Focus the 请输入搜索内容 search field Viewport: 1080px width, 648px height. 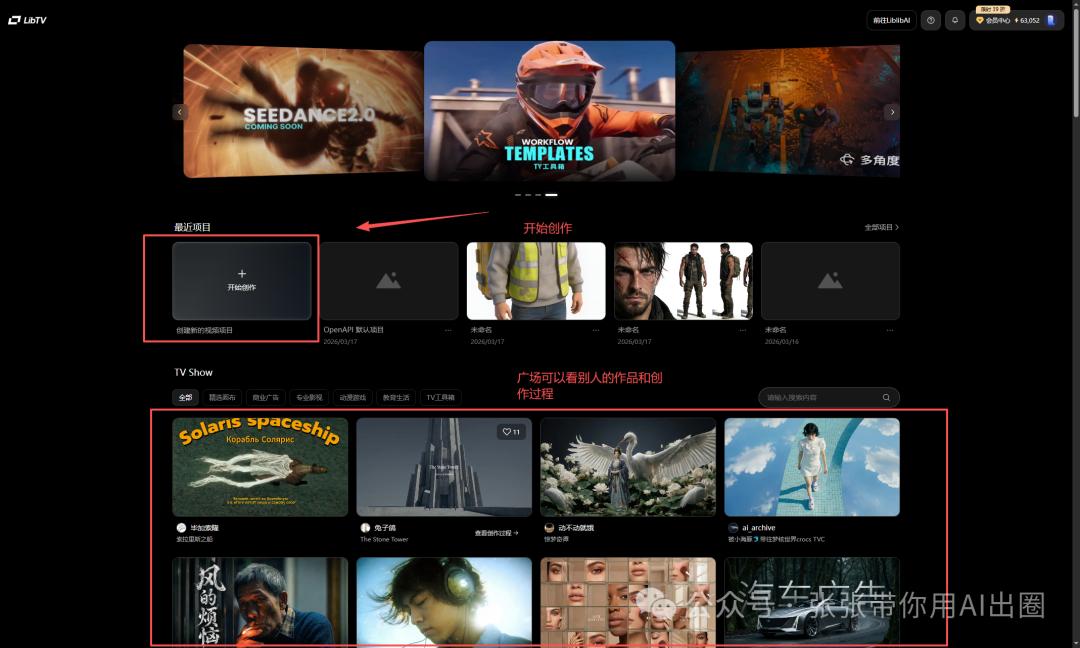pyautogui.click(x=820, y=398)
